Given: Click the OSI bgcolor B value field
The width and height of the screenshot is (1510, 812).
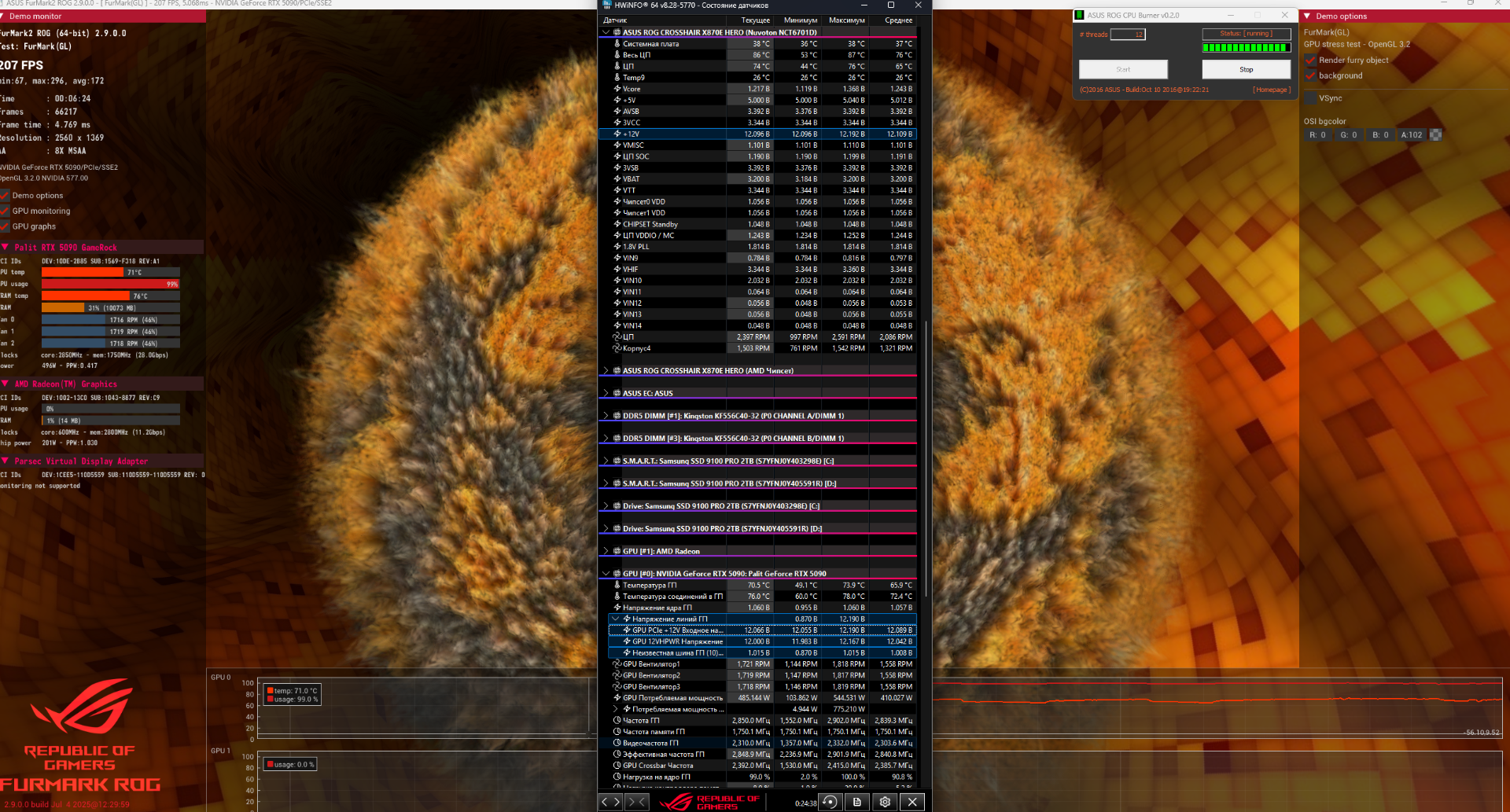Looking at the screenshot, I should click(x=1381, y=135).
